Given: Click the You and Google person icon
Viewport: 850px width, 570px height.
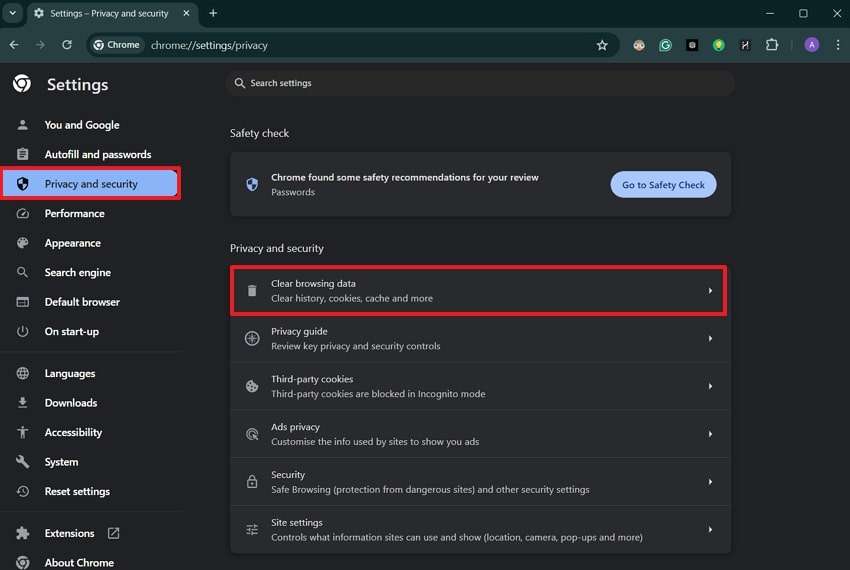Looking at the screenshot, I should click(22, 125).
